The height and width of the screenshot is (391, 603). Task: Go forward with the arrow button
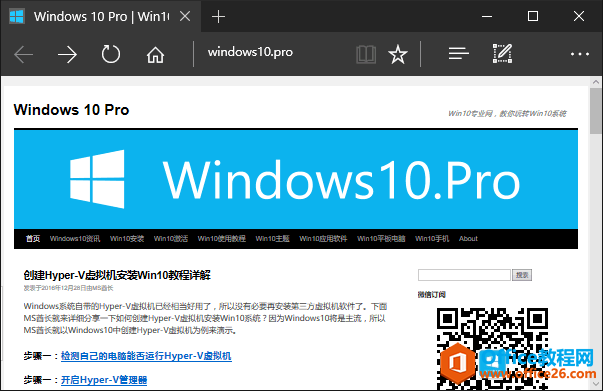(67, 54)
